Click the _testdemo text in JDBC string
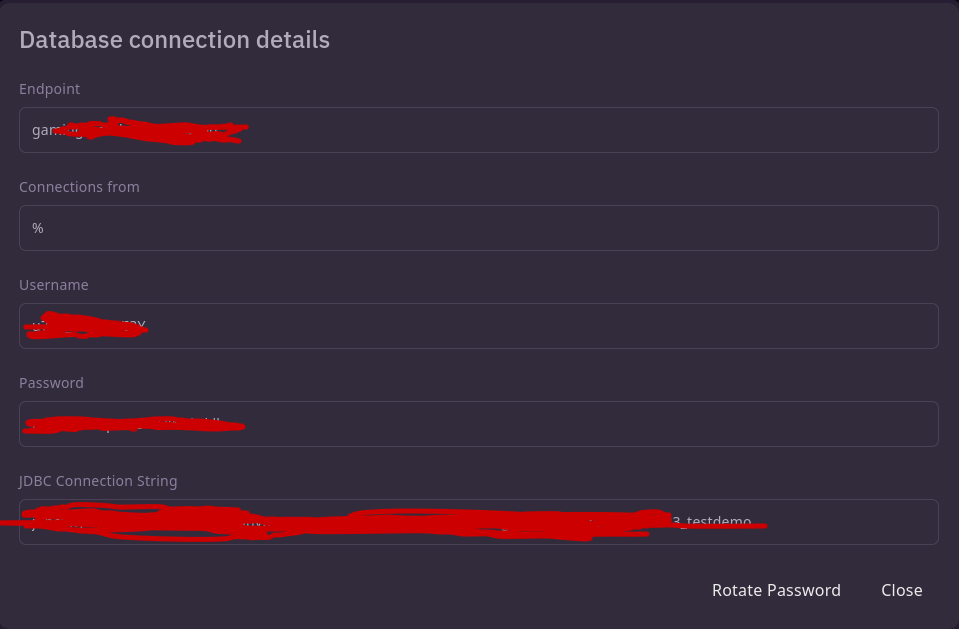This screenshot has height=629, width=959. pos(730,522)
